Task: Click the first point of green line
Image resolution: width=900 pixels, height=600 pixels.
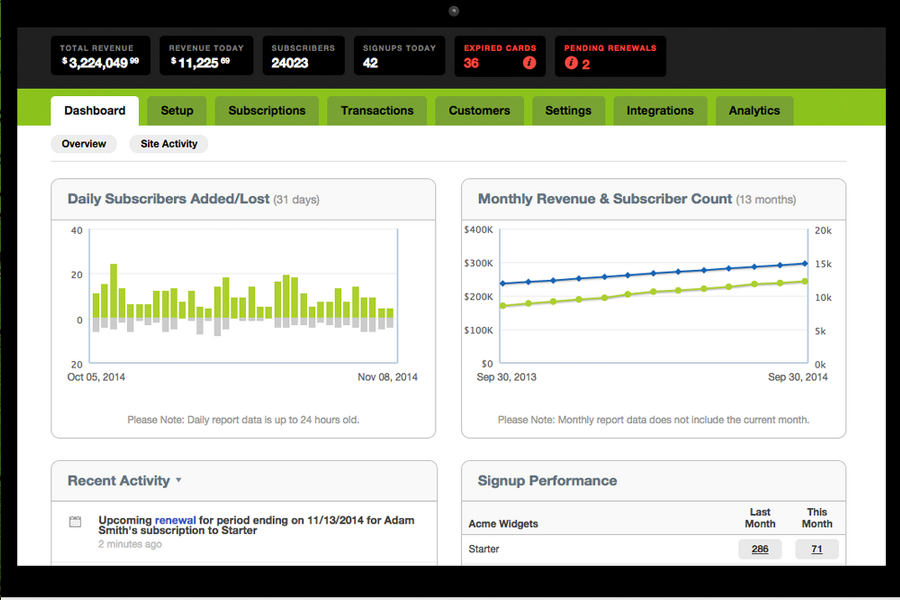Action: 503,305
